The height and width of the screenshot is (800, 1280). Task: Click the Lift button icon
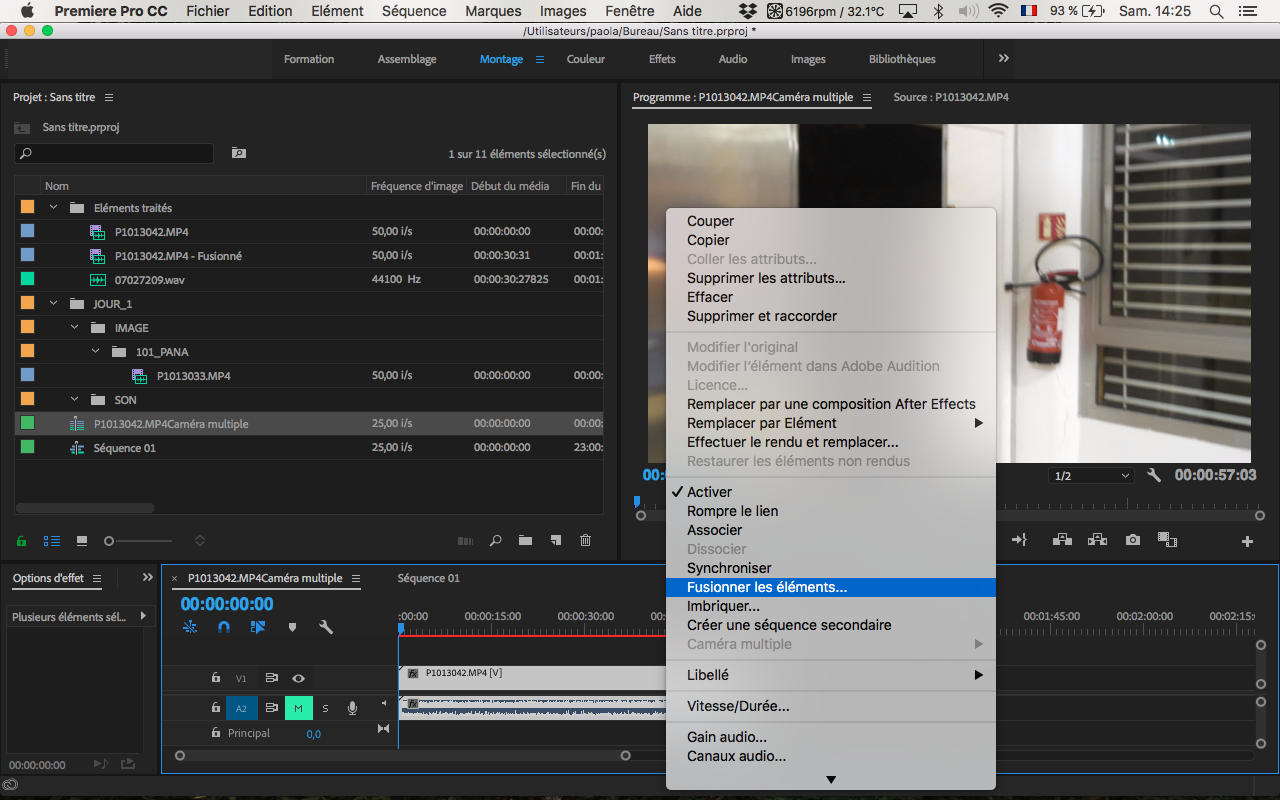coord(1062,540)
